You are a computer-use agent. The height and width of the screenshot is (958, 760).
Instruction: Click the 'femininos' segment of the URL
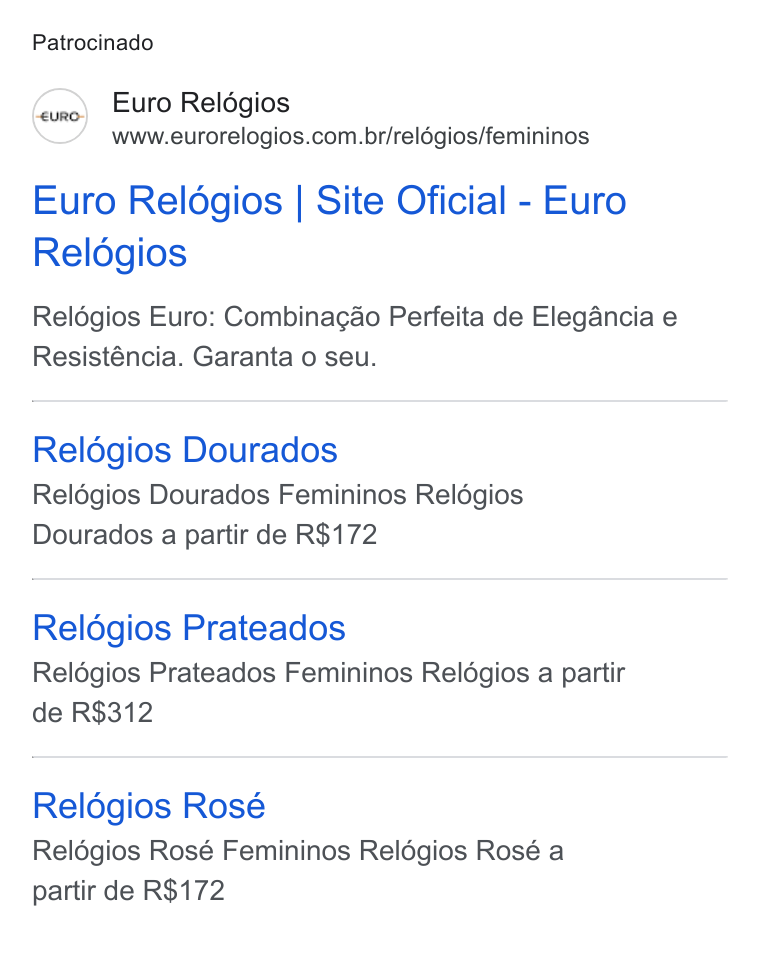point(538,136)
